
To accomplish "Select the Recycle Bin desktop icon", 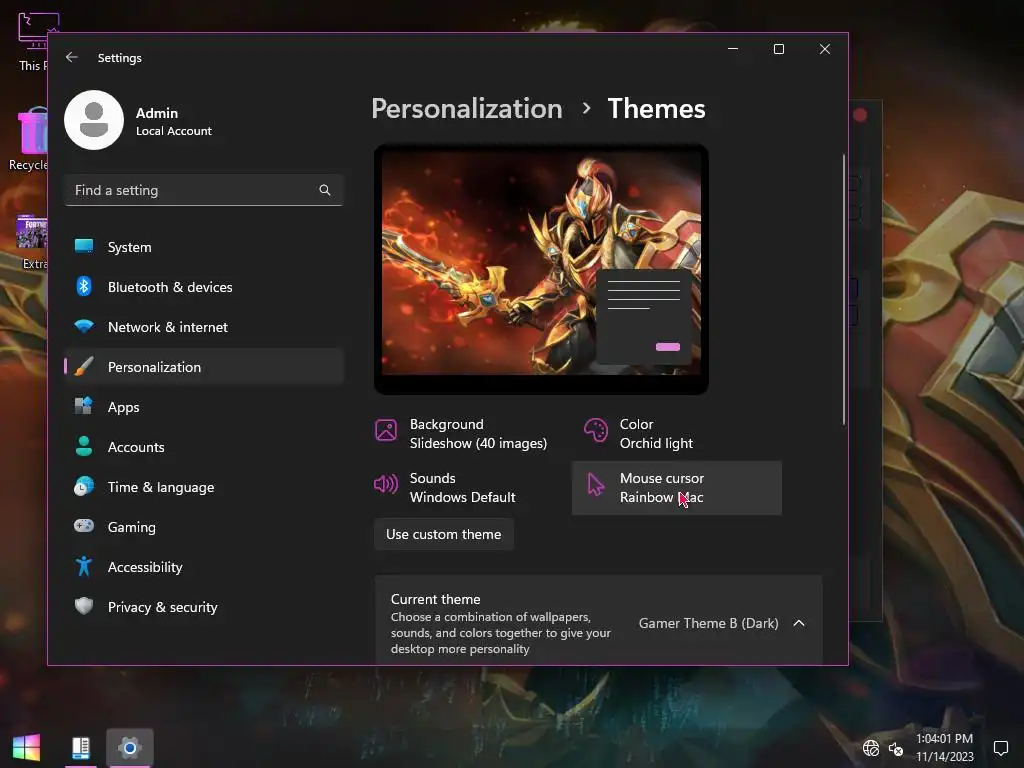I will click(30, 140).
